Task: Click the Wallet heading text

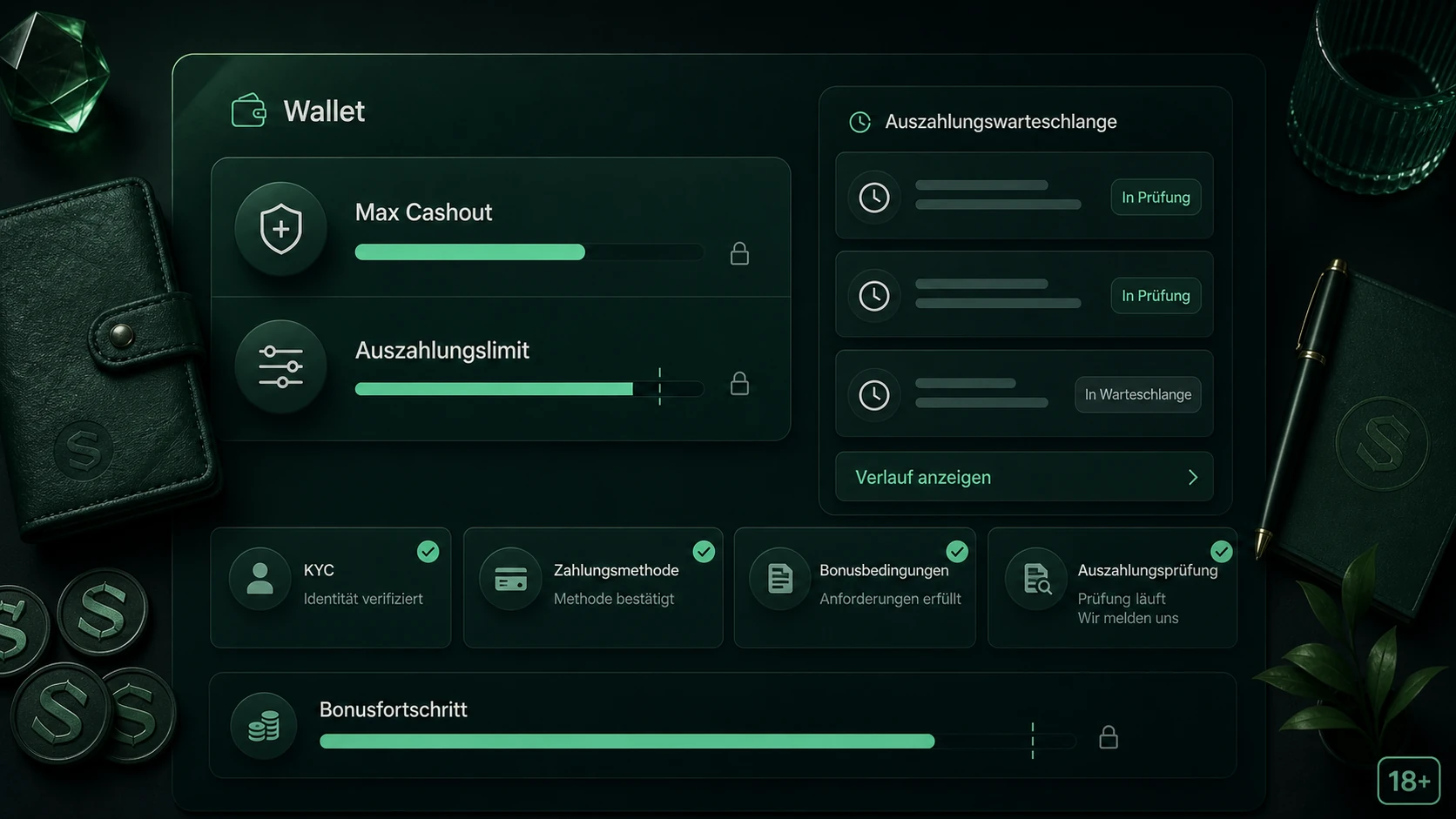Action: 324,111
